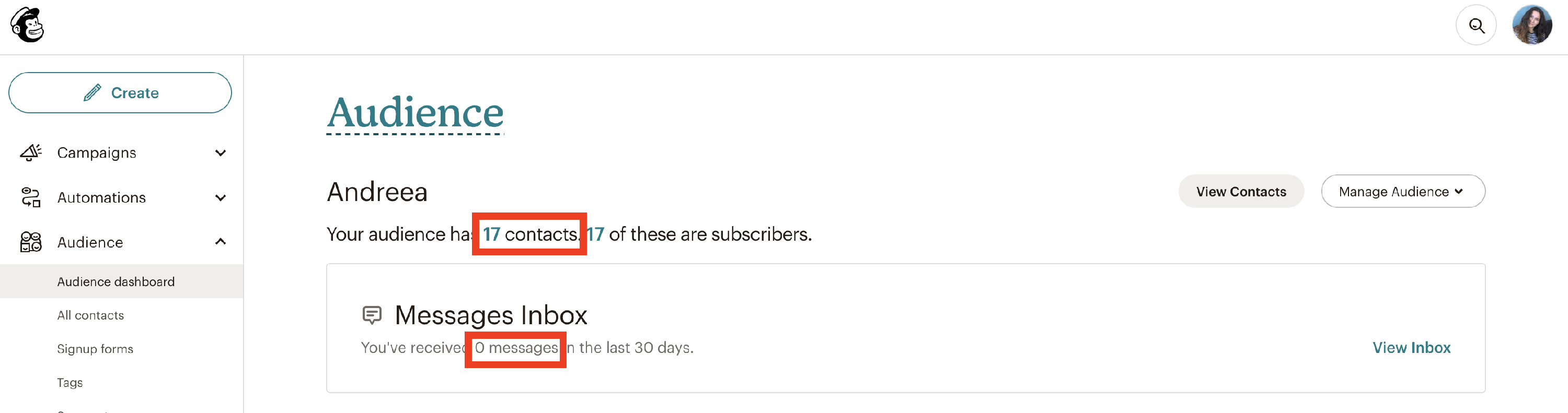Expand the Automations section chevron
The height and width of the screenshot is (413, 1568).
click(221, 198)
